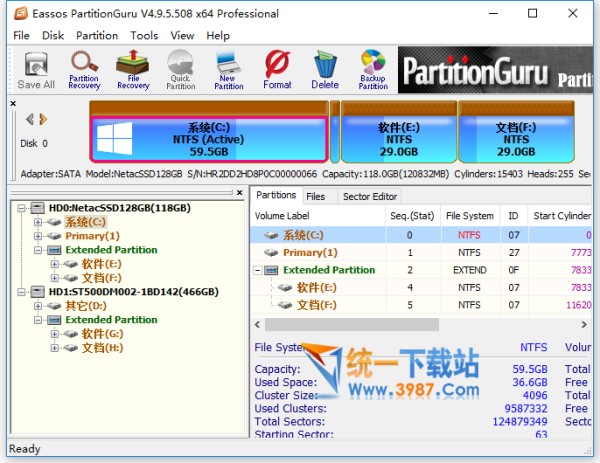Viewport: 600px width, 463px height.
Task: Expand the 文档(H:) tree node
Action: point(54,348)
